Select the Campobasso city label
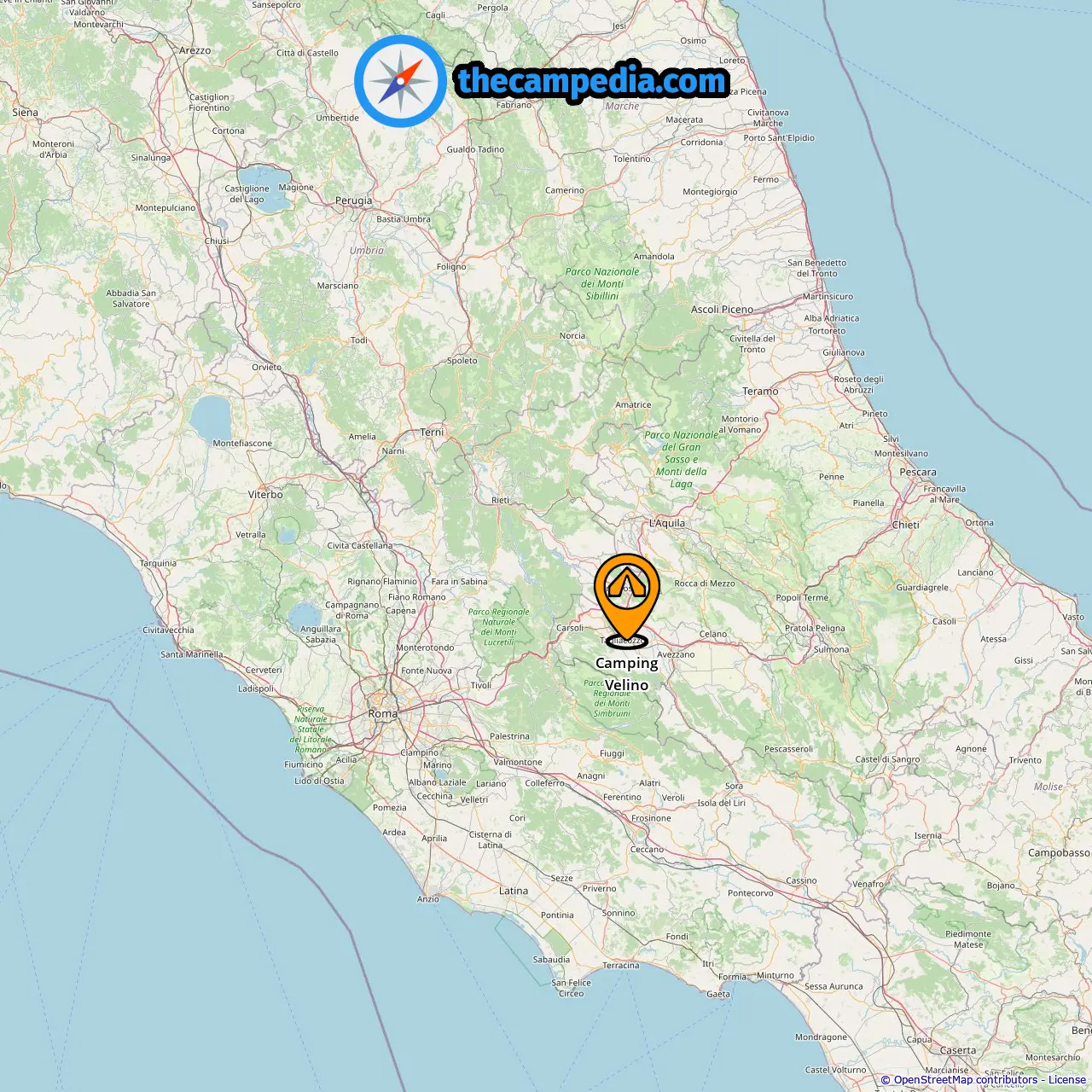 coord(1059,852)
